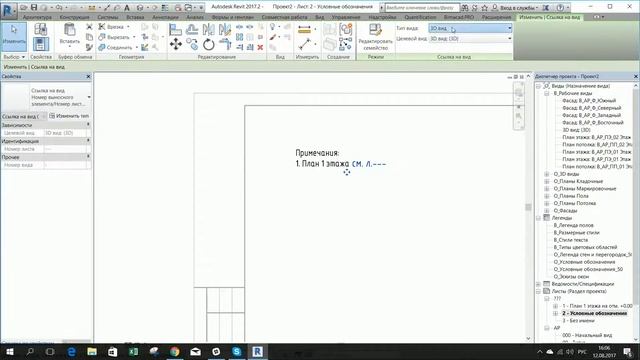
Task: Close the Диспетчер проекта panel
Action: pyautogui.click(x=636, y=76)
